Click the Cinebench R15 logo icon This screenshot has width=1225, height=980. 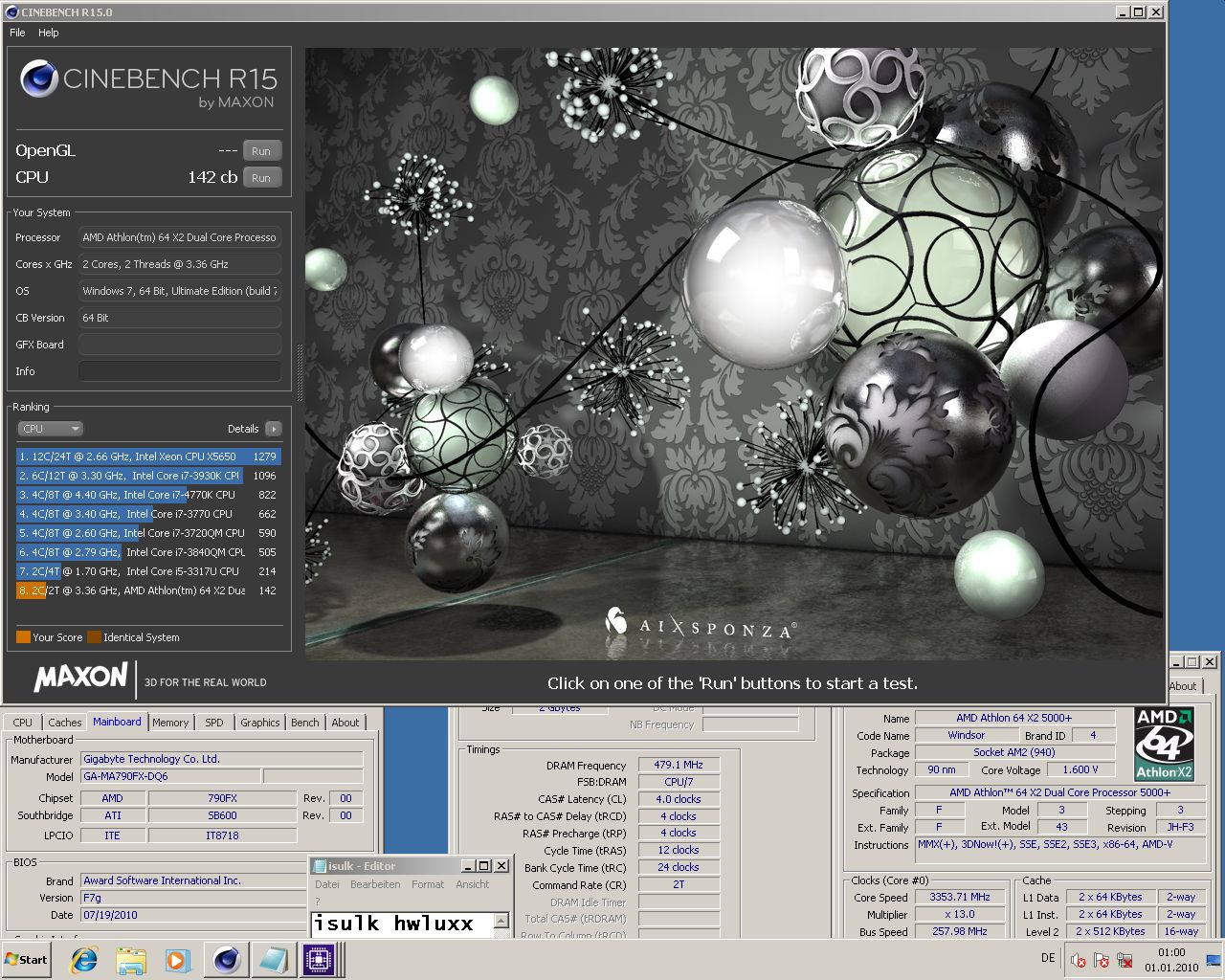point(39,79)
